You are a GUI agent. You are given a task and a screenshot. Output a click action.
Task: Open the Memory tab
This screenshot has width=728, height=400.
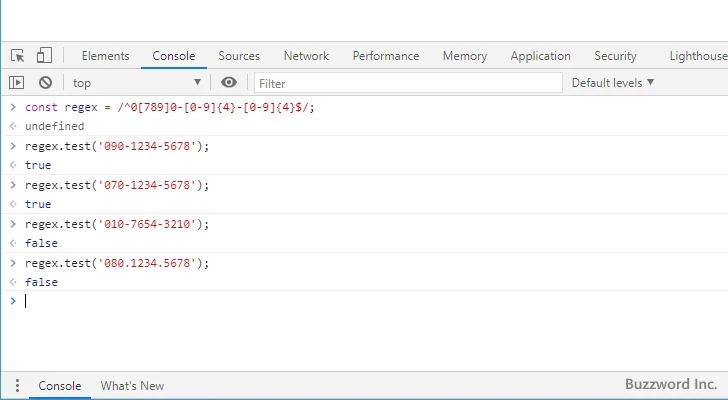tap(465, 56)
